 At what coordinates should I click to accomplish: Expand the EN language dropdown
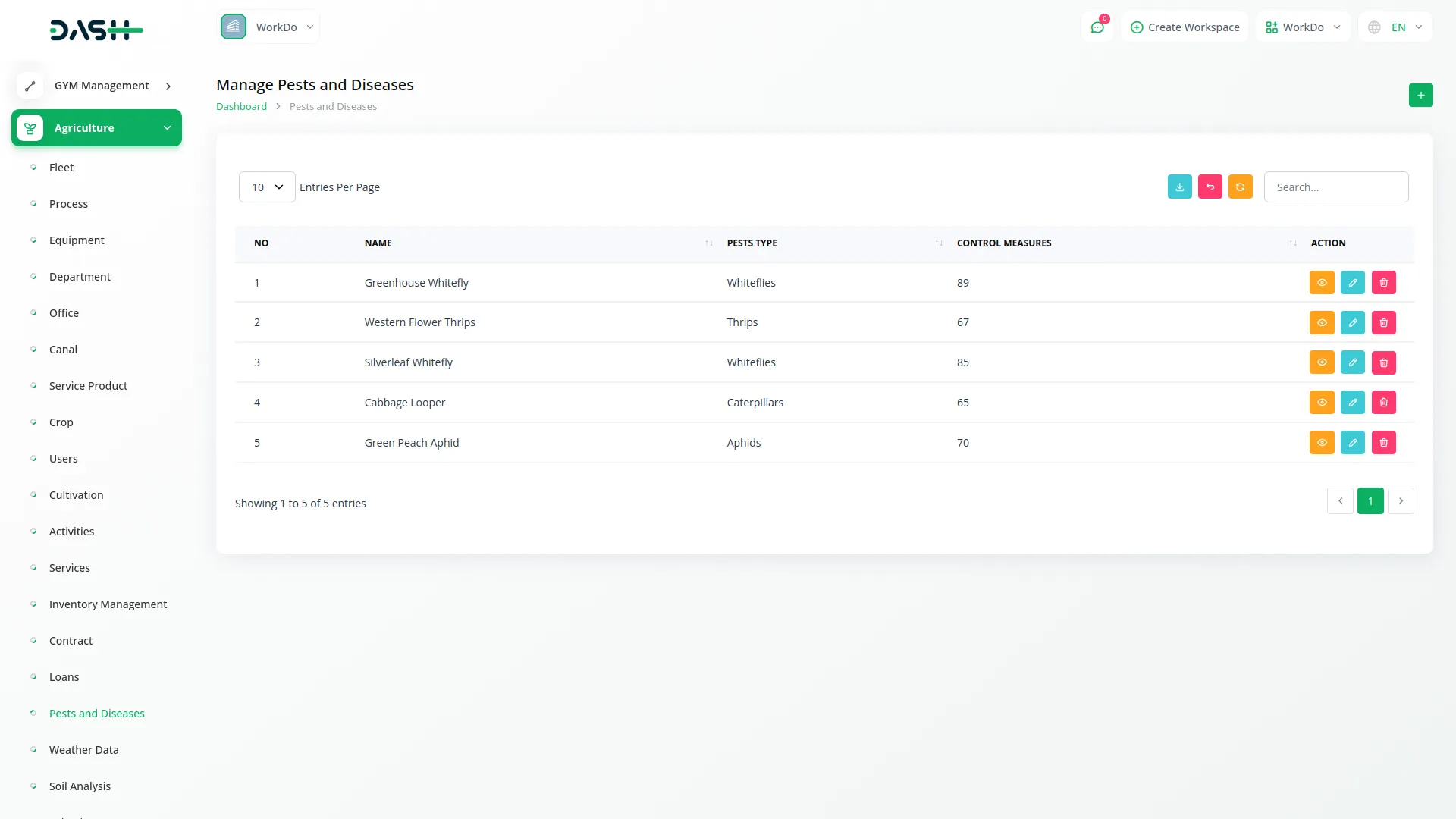pyautogui.click(x=1395, y=27)
